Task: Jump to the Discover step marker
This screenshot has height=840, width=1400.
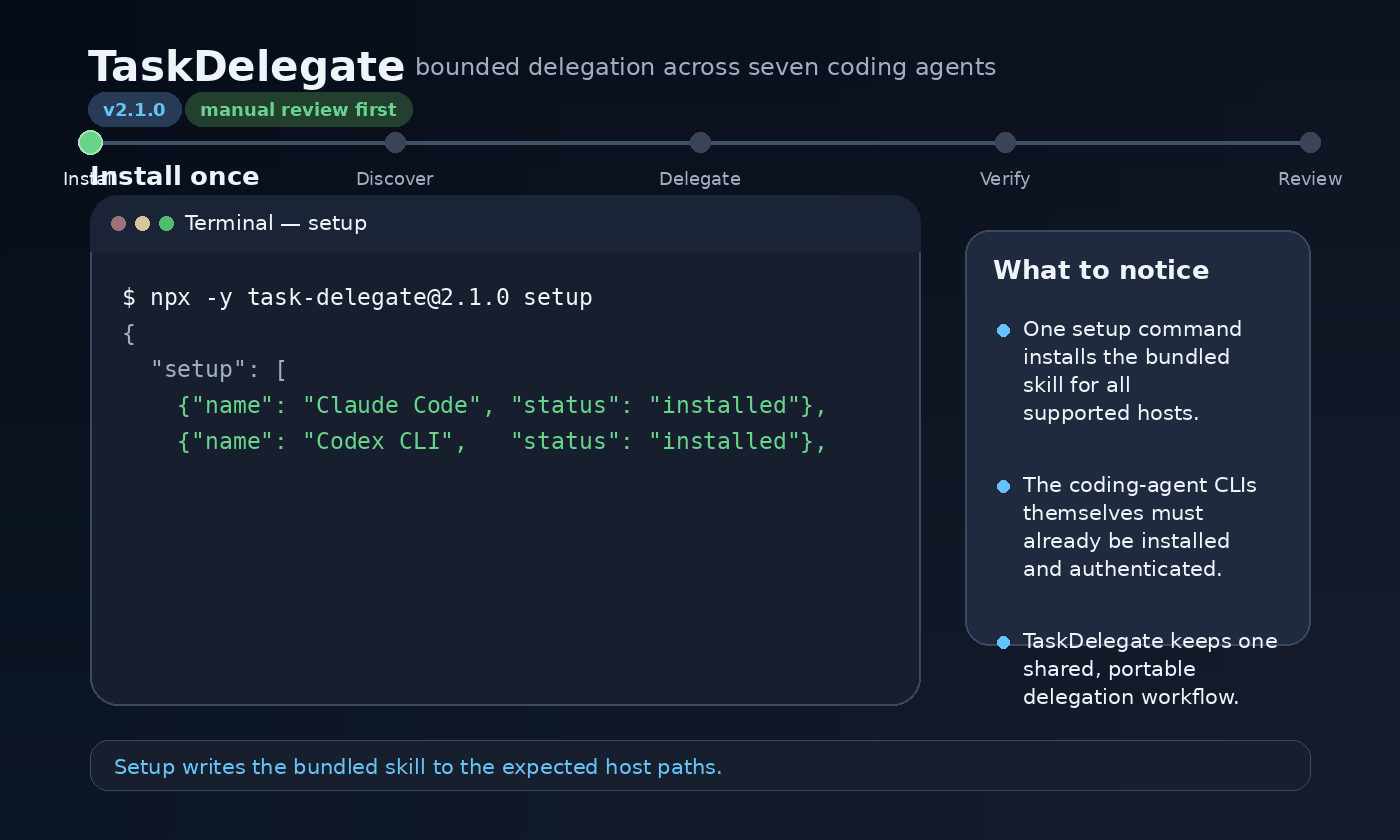Action: [395, 143]
